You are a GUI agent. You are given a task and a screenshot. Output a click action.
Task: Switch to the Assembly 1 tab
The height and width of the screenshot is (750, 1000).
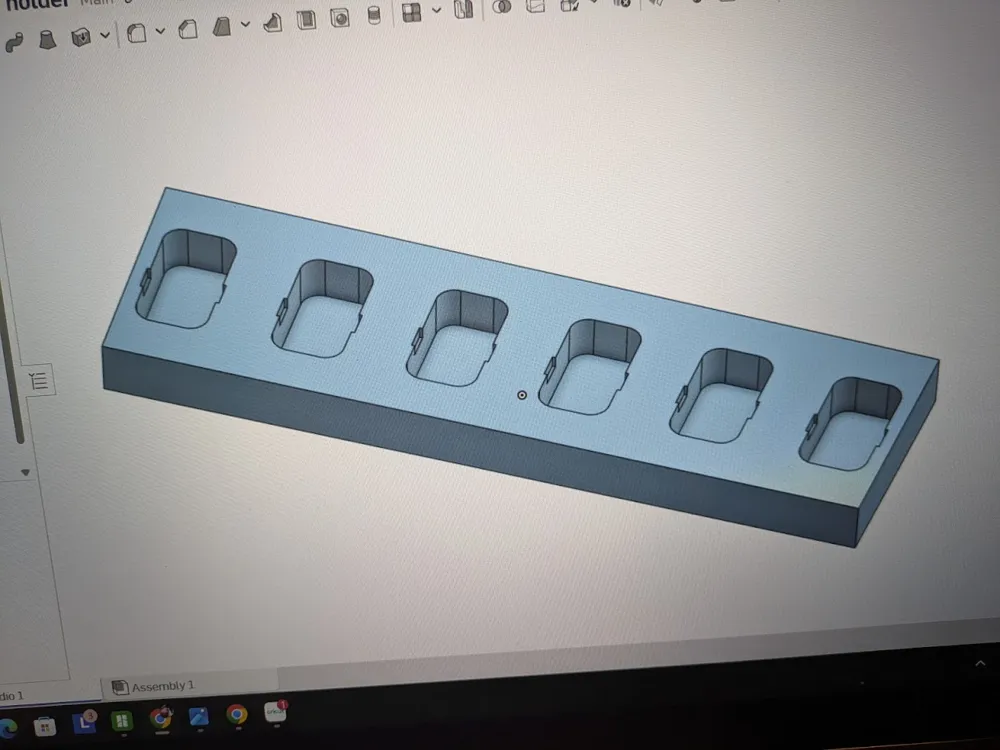coord(154,686)
